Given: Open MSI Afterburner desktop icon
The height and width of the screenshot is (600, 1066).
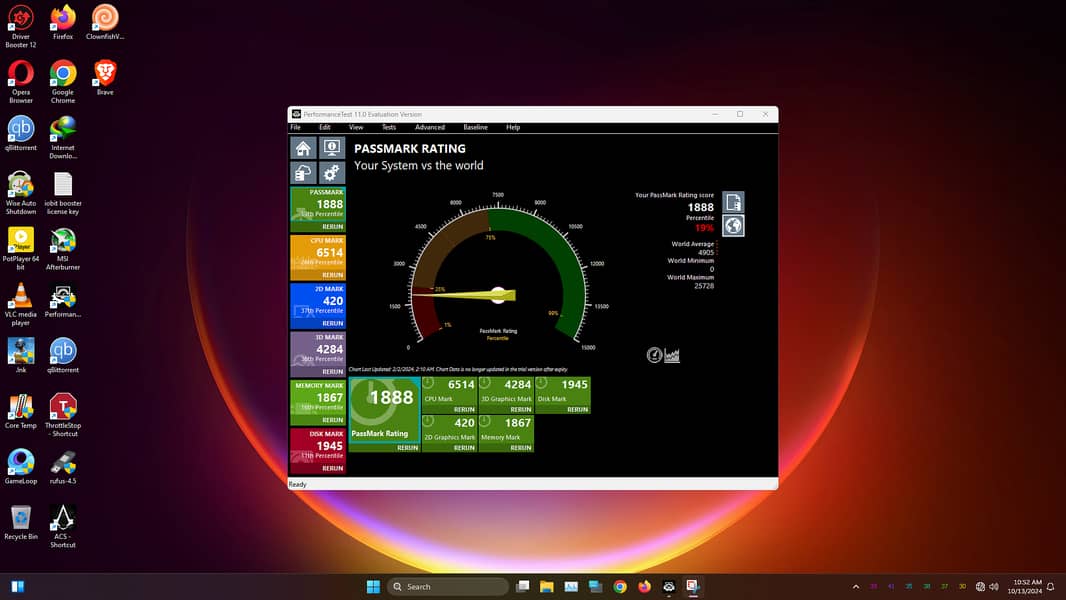Looking at the screenshot, I should (x=63, y=249).
